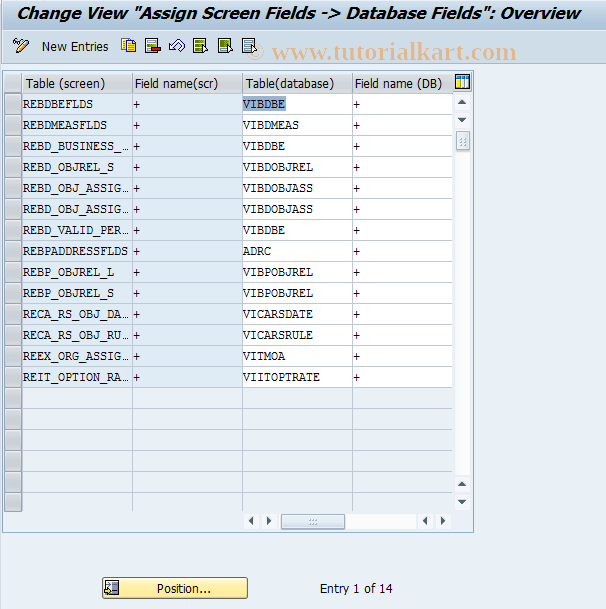The height and width of the screenshot is (609, 606).
Task: Click Field name (DB) cell in VITMOA row
Action: 402,356
